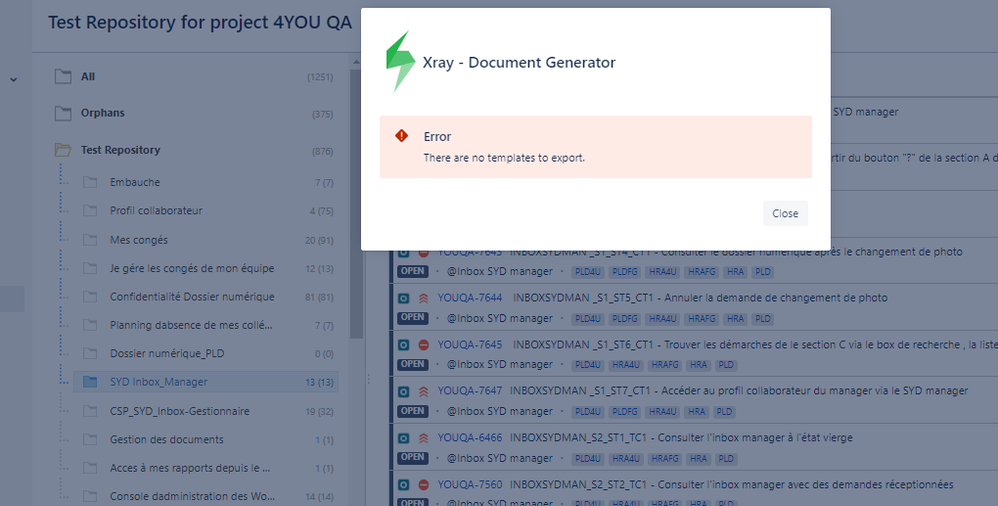Click PLD label on YOUQA-7647 row
The height and width of the screenshot is (506, 998).
pos(724,412)
